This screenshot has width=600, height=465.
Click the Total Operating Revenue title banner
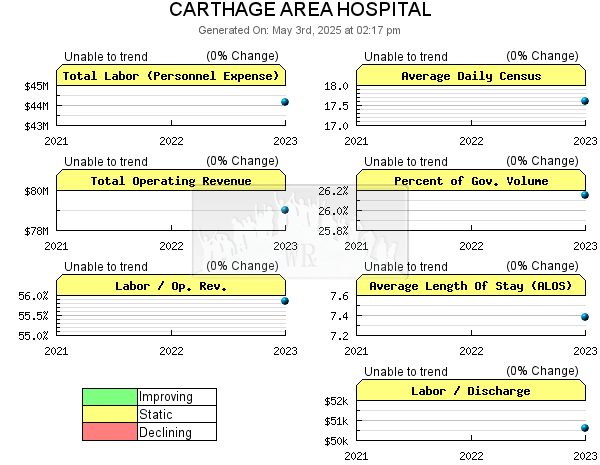point(171,180)
